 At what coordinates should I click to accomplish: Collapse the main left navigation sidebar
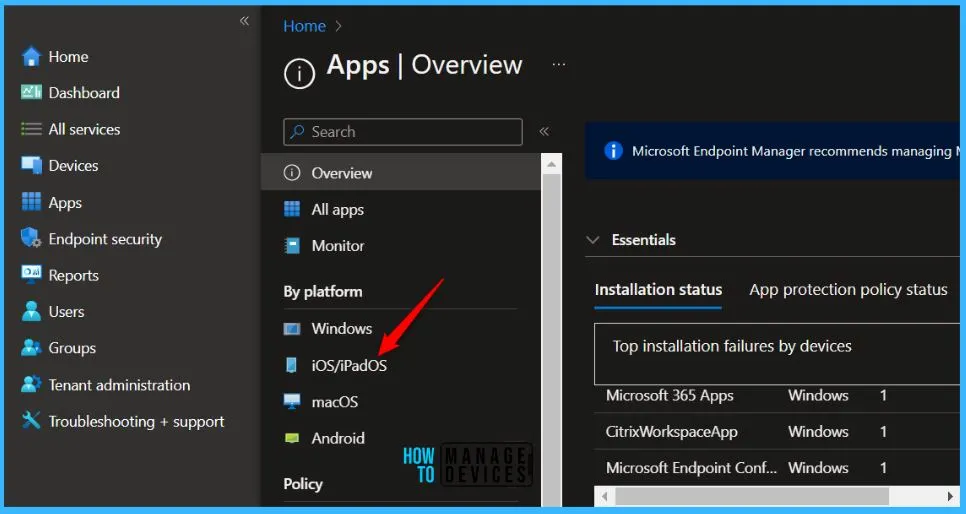(x=244, y=21)
